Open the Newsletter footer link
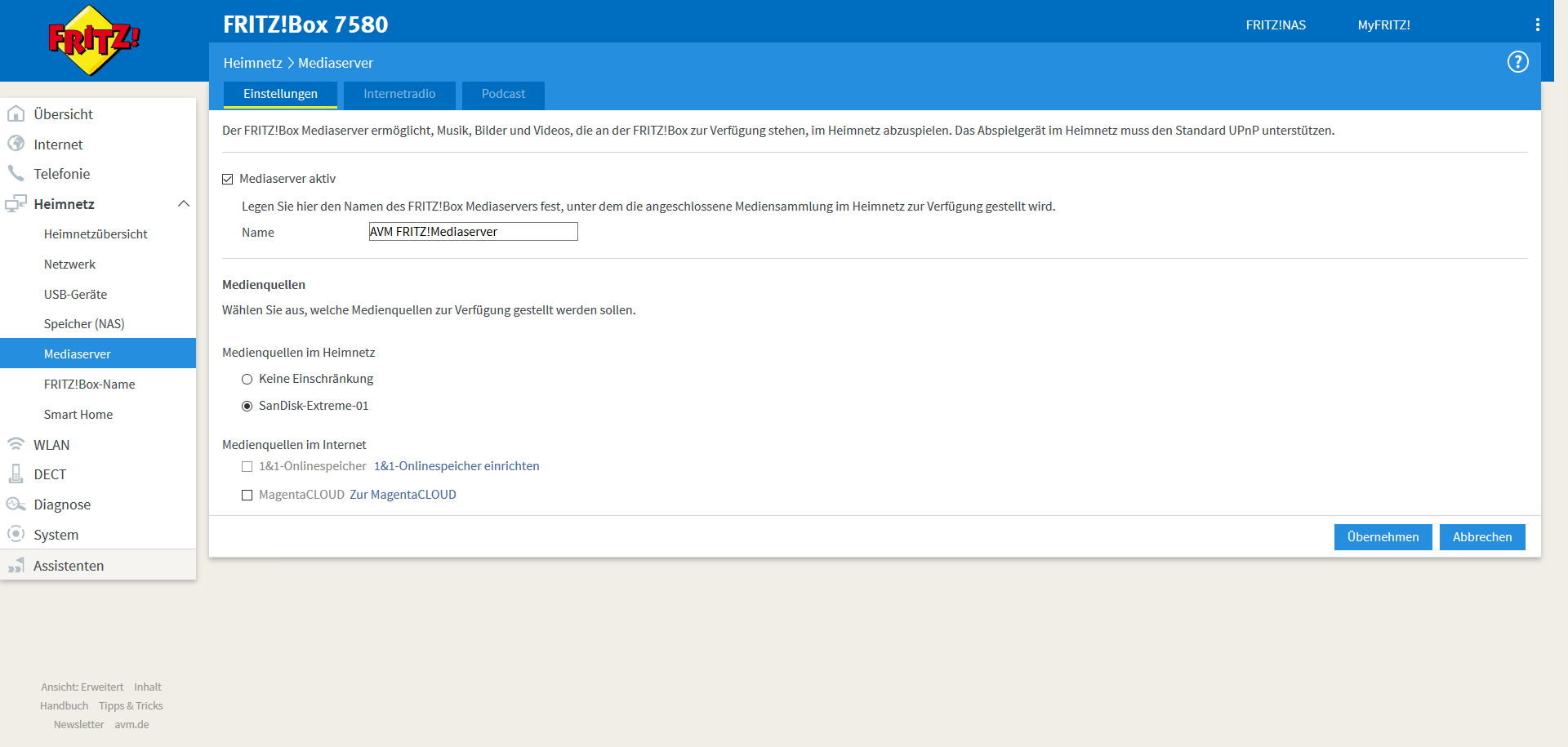Screen dimensions: 1568x747 pyautogui.click(x=78, y=724)
